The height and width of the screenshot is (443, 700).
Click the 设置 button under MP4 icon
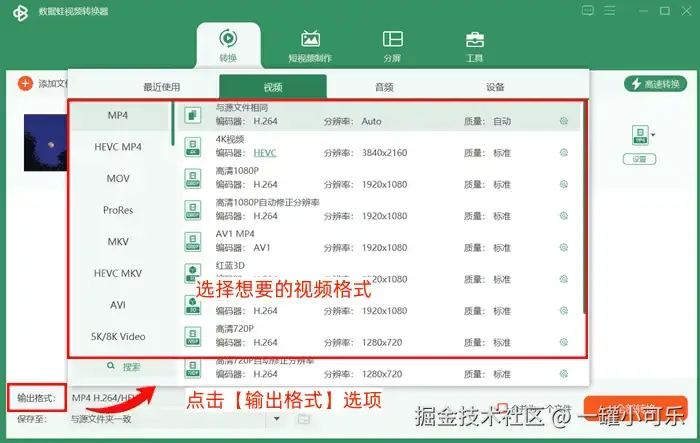click(x=639, y=159)
